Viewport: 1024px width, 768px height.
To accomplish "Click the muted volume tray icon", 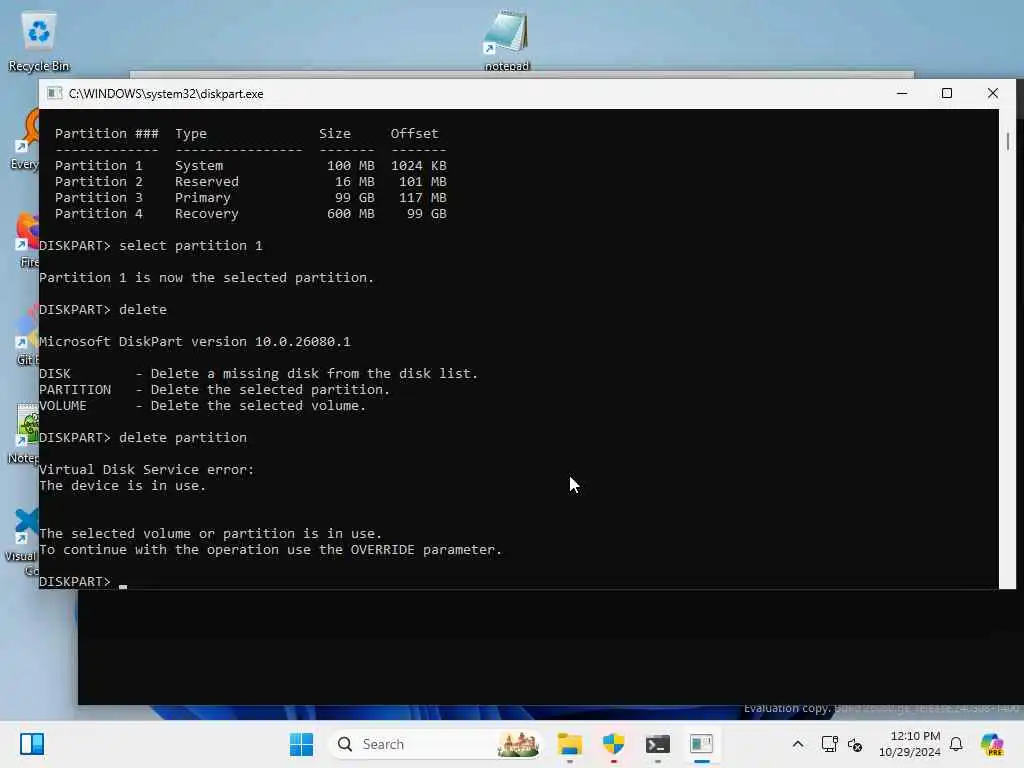I will point(855,744).
